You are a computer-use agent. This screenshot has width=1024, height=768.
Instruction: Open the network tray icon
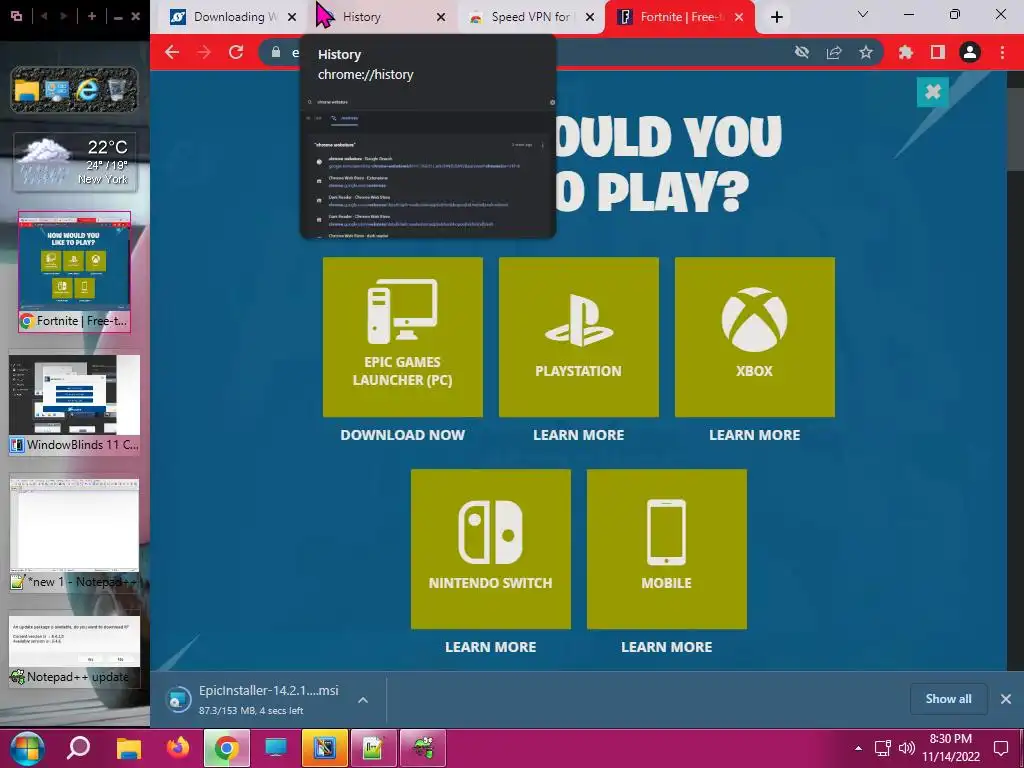(x=882, y=748)
